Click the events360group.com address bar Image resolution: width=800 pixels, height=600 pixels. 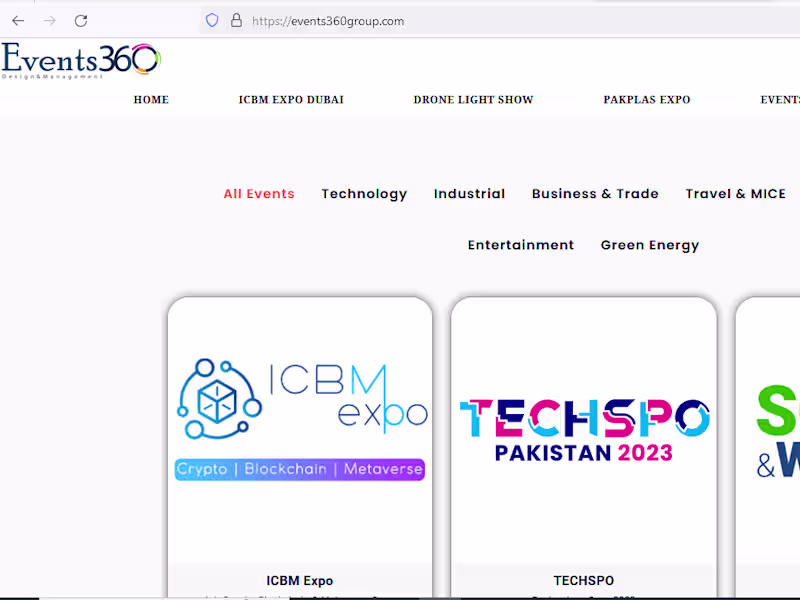click(500, 21)
